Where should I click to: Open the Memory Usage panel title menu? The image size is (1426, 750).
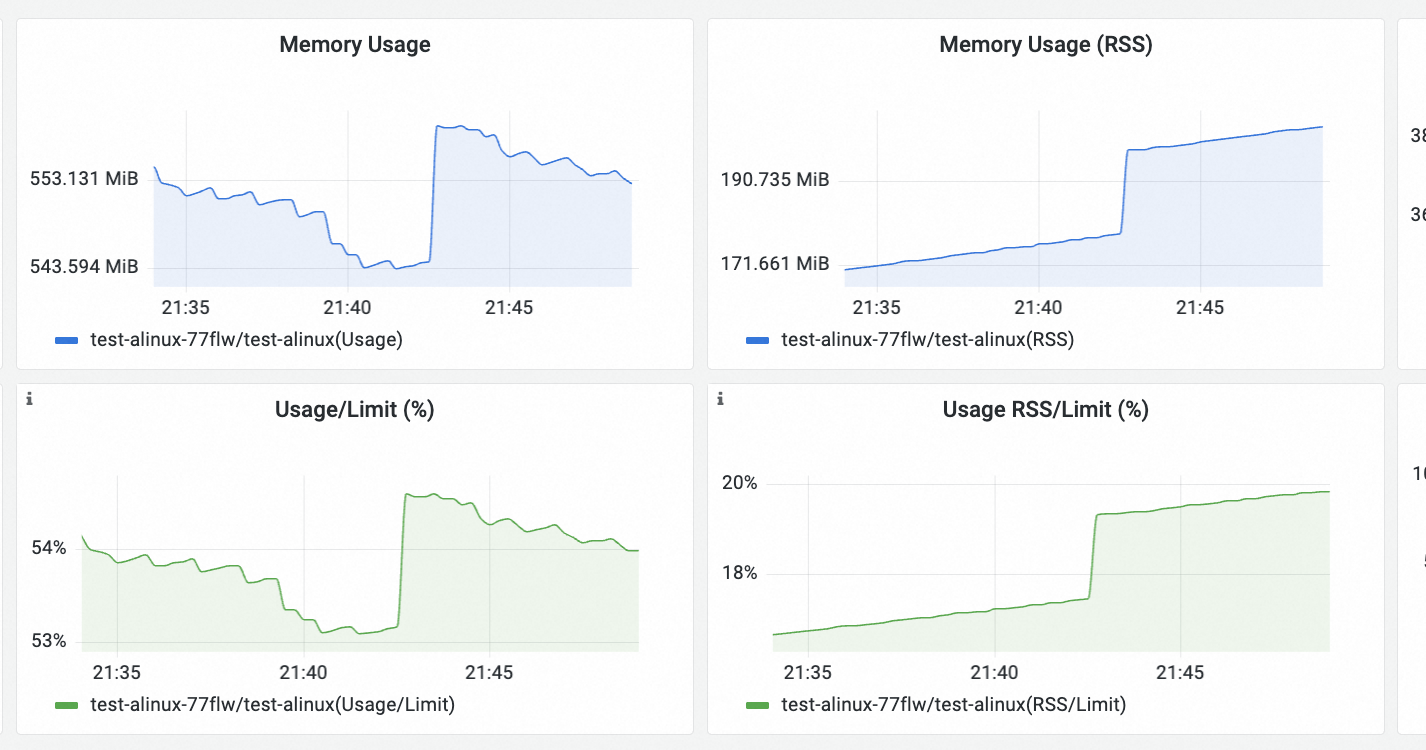coord(355,45)
